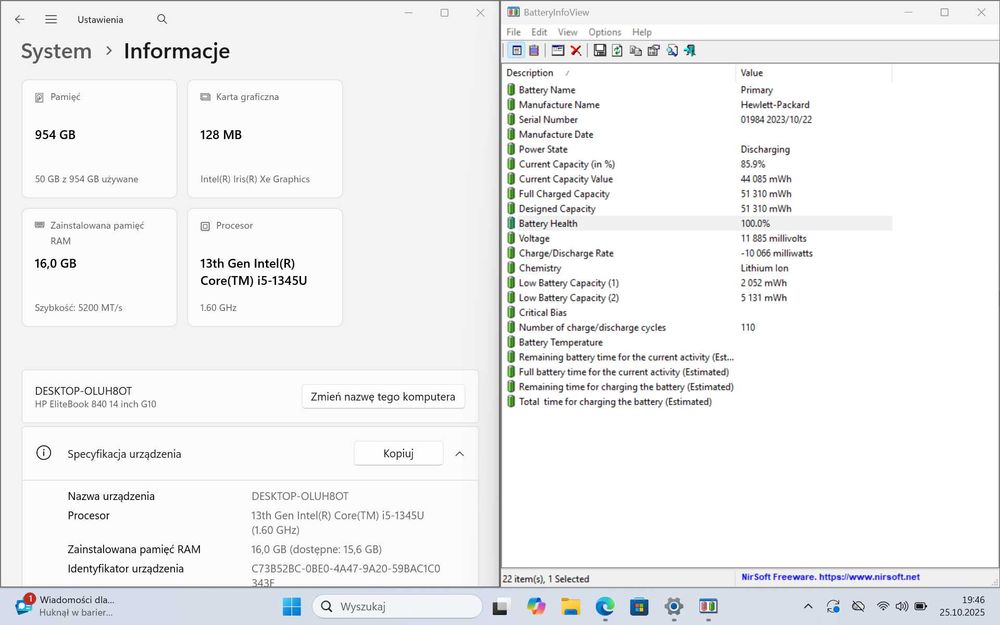Click Wi-Fi icon in system tray
This screenshot has height=625, width=1000.
click(883, 606)
